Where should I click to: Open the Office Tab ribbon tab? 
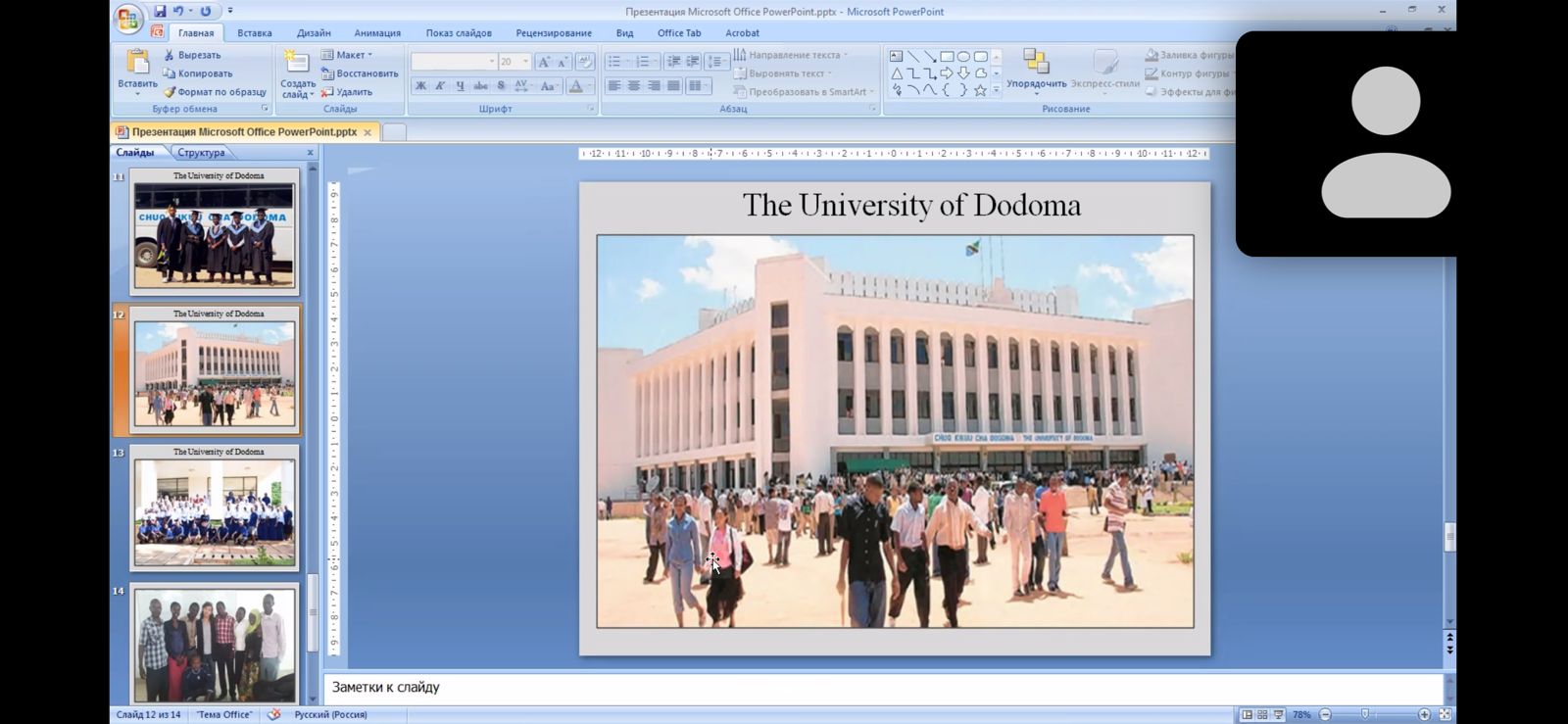click(679, 33)
